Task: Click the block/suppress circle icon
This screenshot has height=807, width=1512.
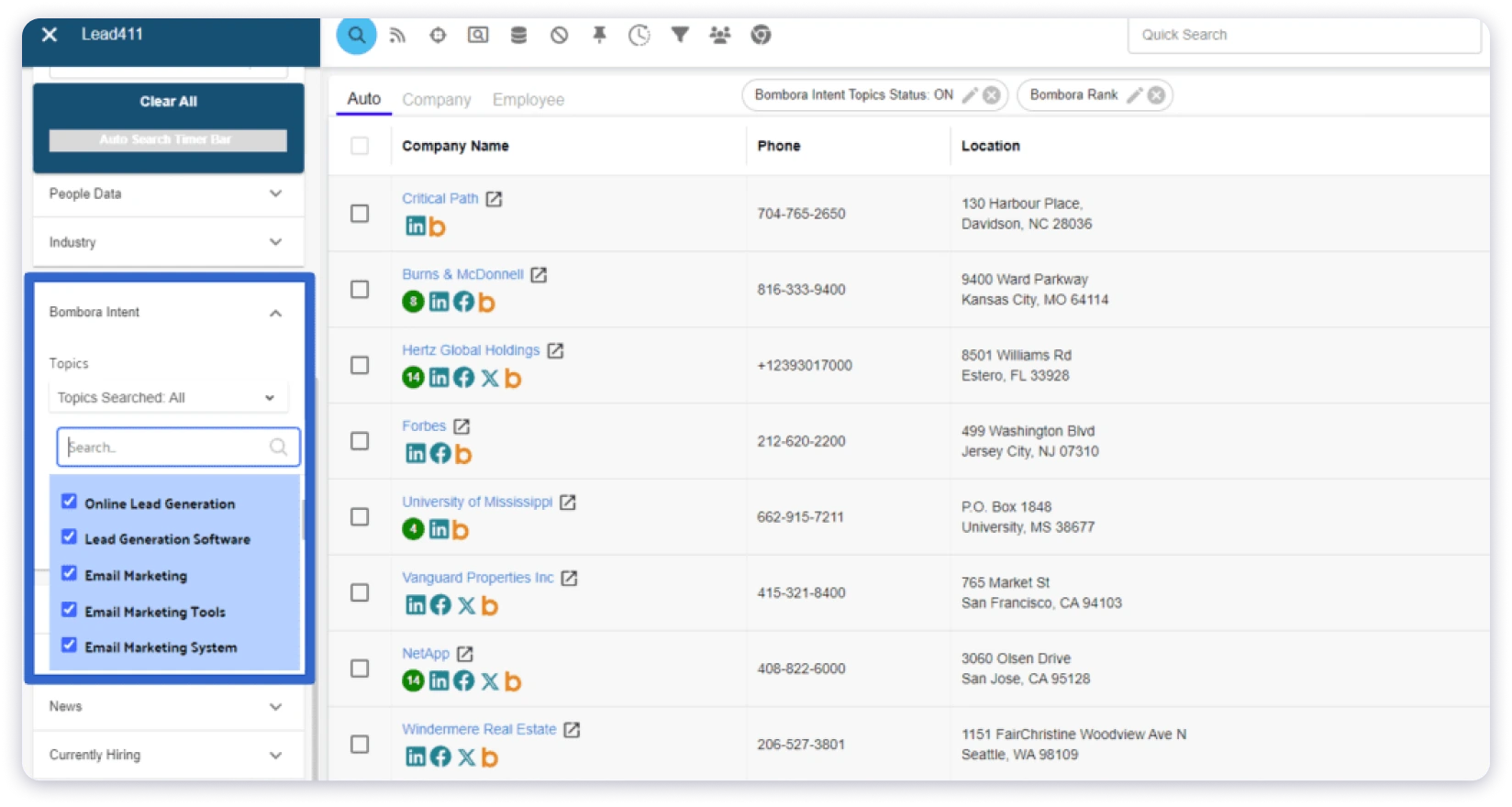Action: coord(559,35)
